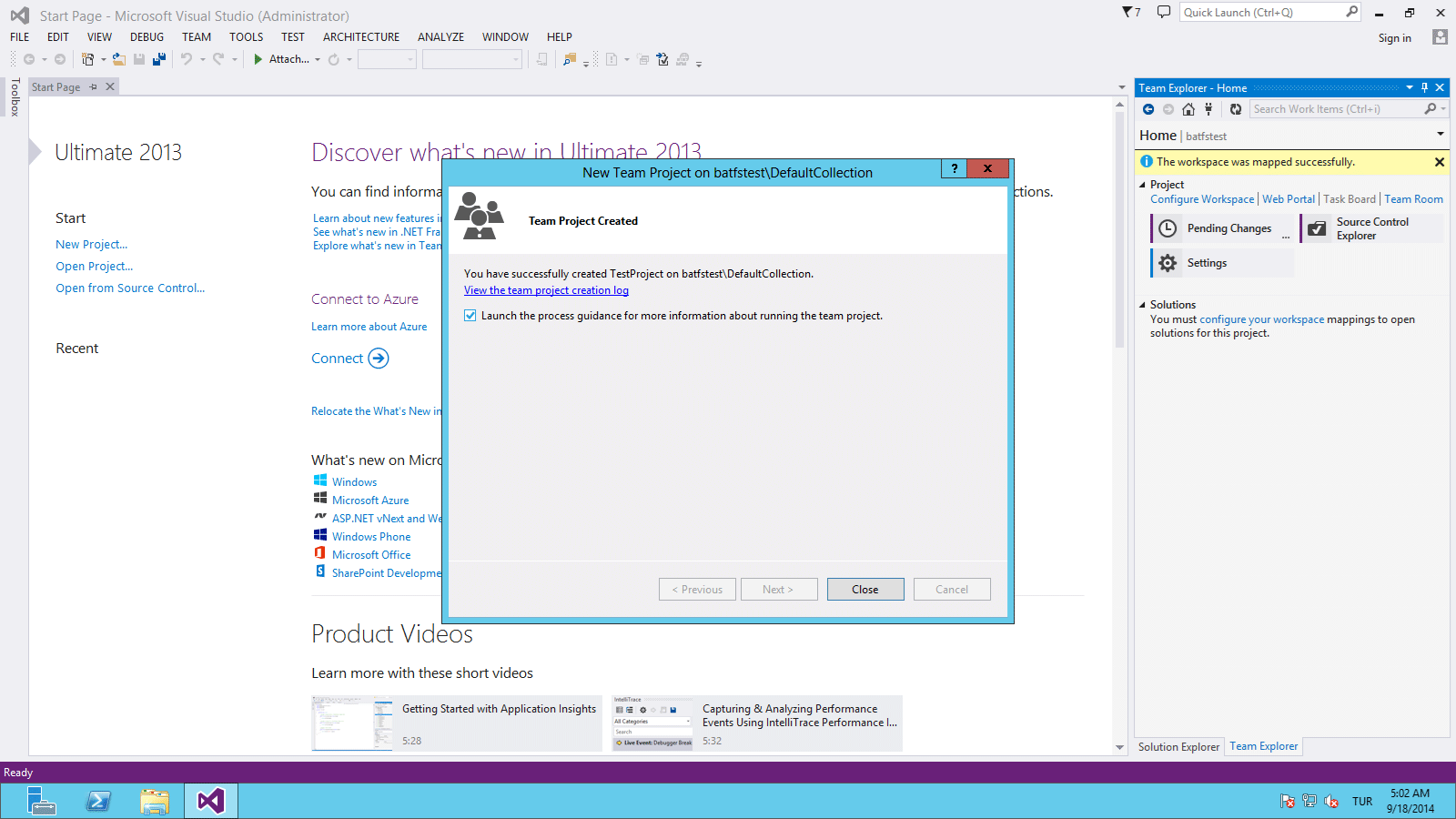Click the Home icon in Team Explorer

coord(1188,109)
